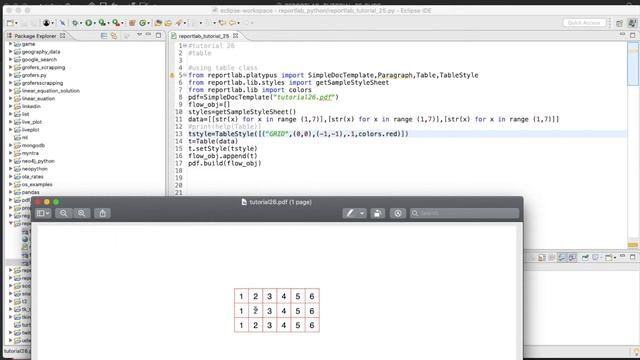Click table cell 4 in bottom row of PDF

click(284, 325)
